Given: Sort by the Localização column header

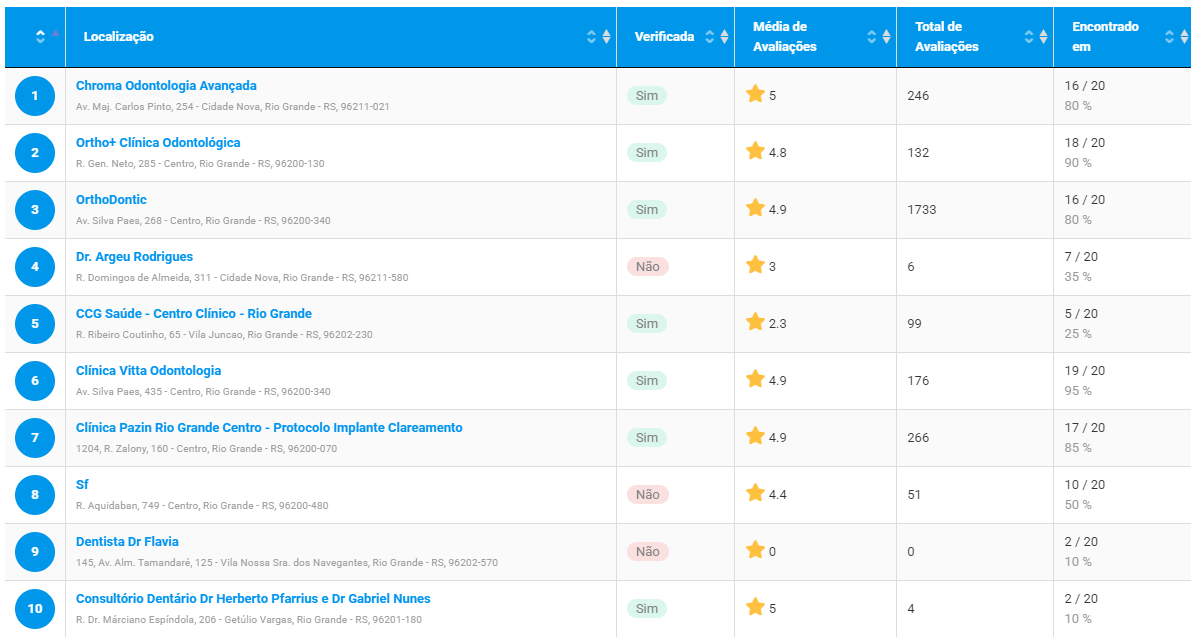Looking at the screenshot, I should coord(340,36).
